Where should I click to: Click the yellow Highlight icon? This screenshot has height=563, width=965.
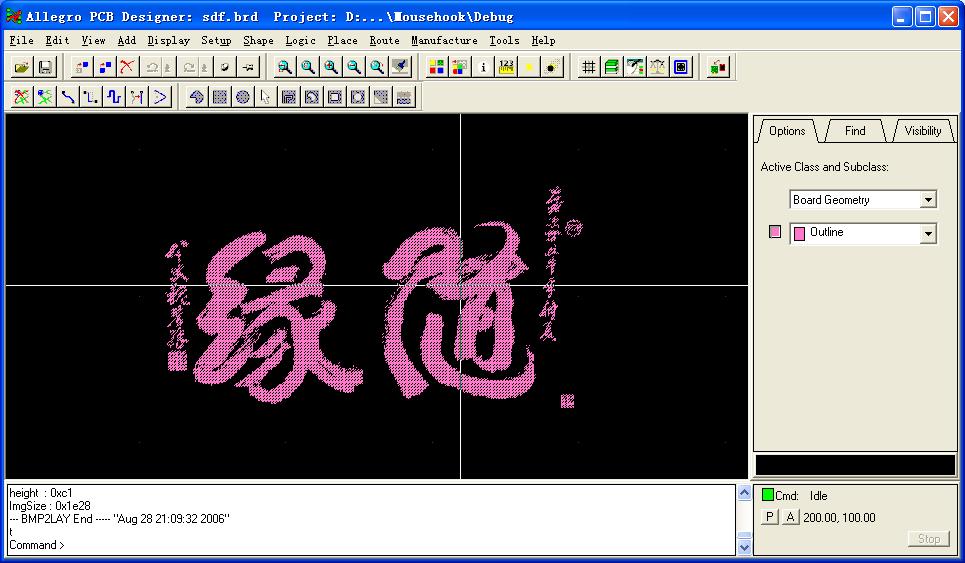click(529, 66)
